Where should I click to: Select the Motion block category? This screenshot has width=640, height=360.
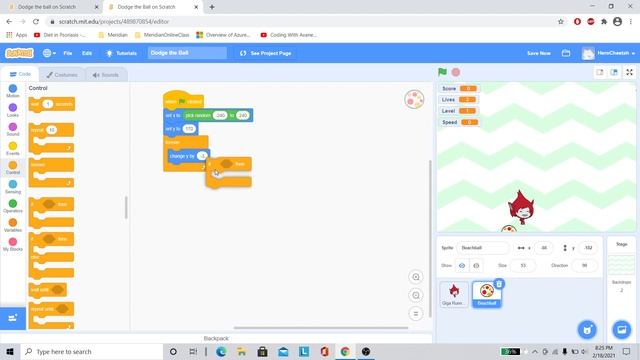[13, 91]
